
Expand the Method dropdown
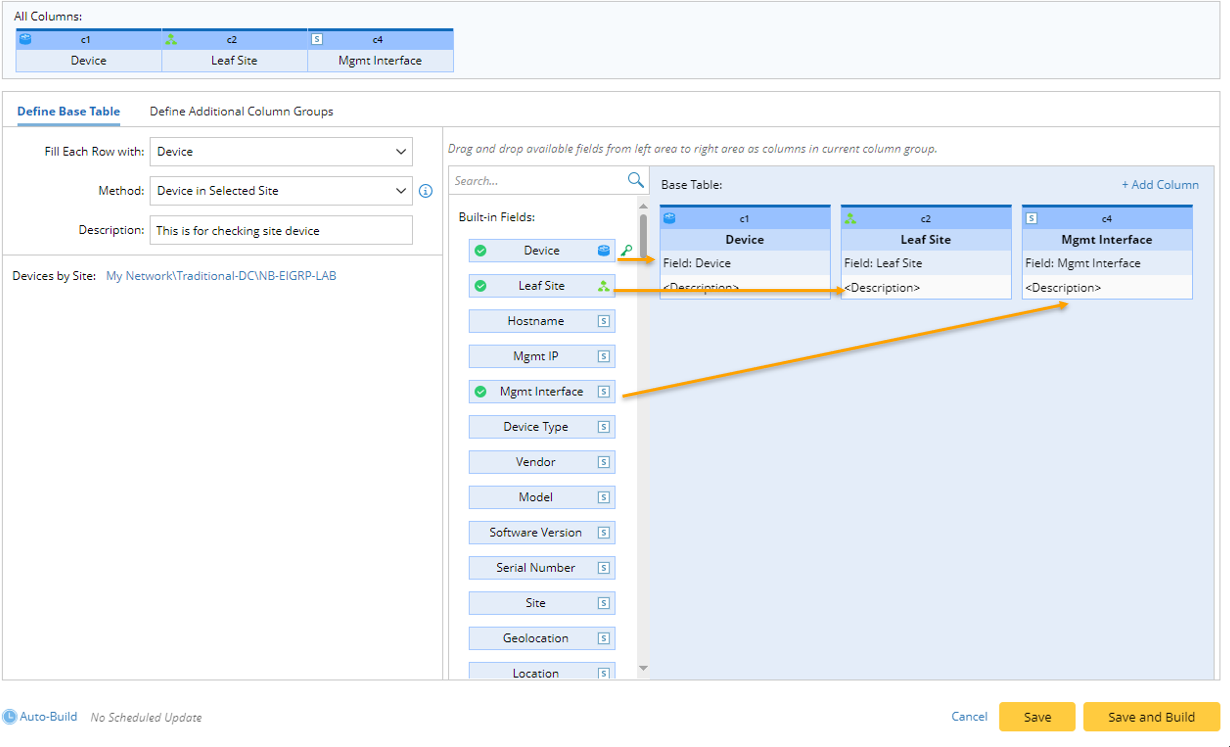coord(280,191)
